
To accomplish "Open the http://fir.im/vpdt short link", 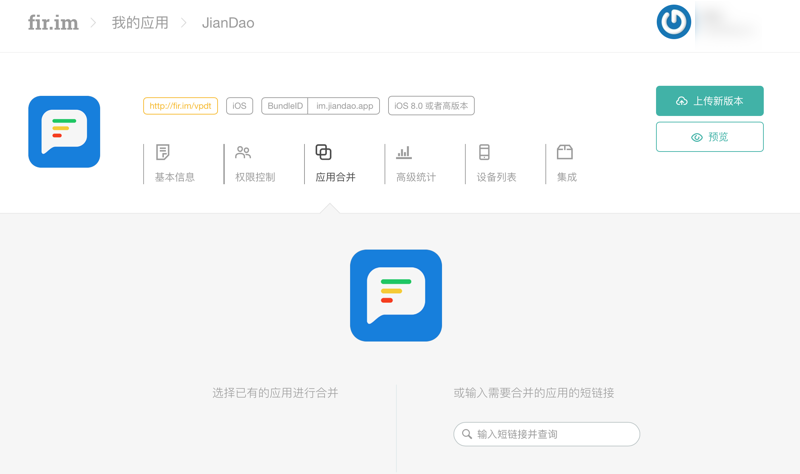I will [x=181, y=106].
